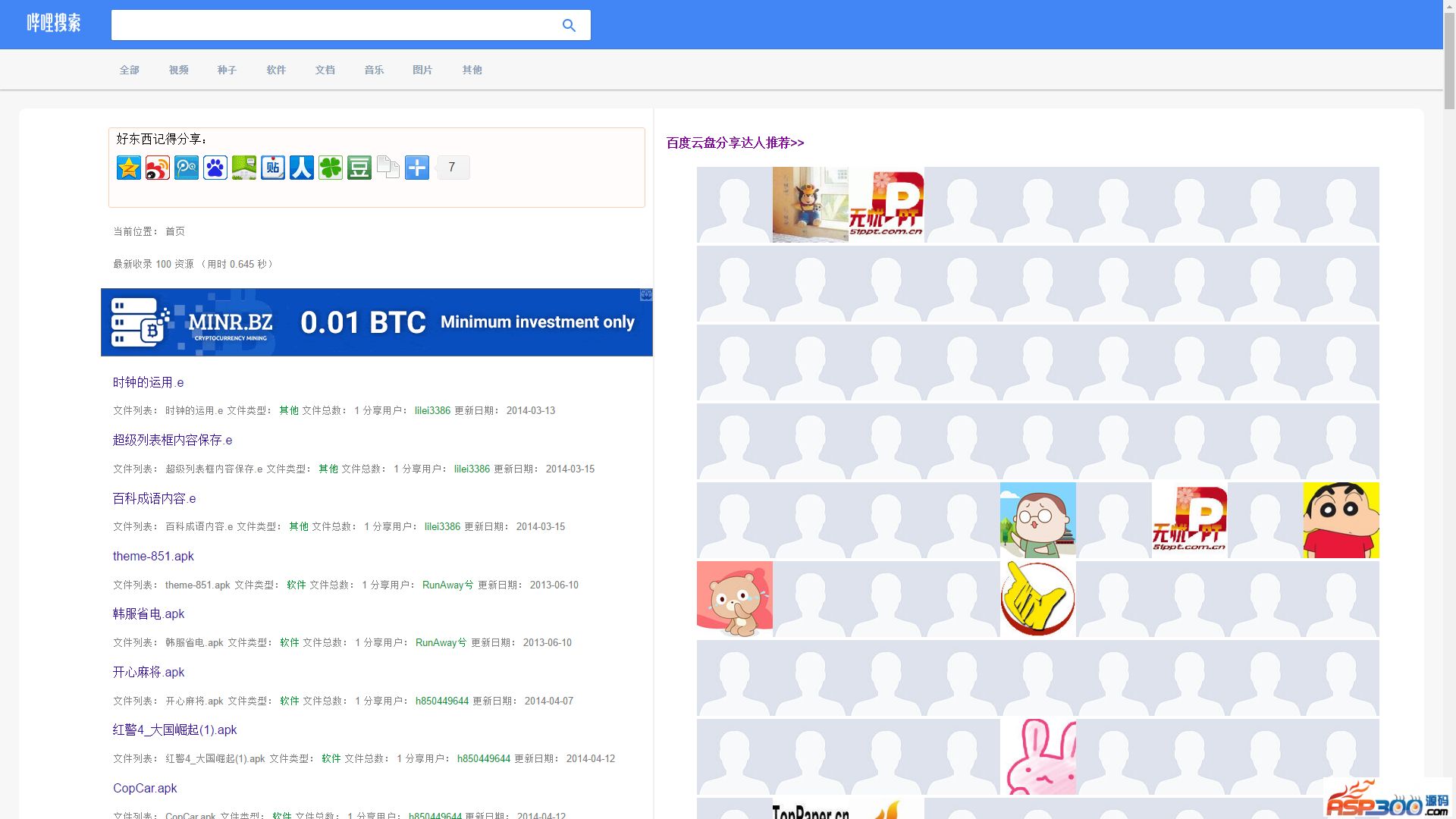
Task: Close the banner ad corner icon
Action: point(646,294)
